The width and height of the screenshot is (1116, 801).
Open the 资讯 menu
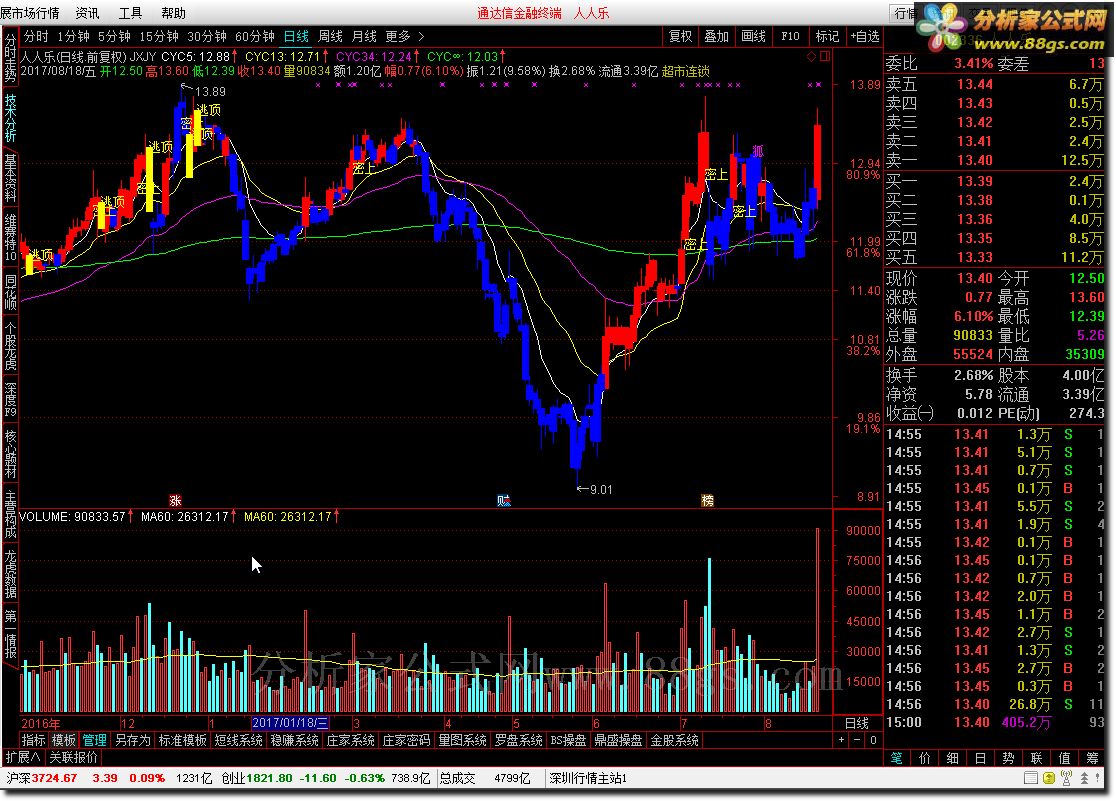[88, 13]
